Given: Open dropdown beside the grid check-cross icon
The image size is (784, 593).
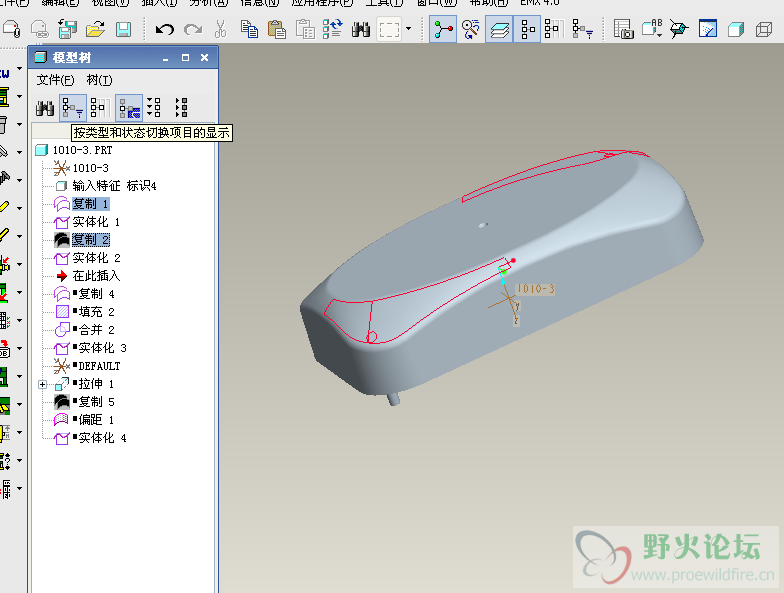Looking at the screenshot, I should coord(20,320).
